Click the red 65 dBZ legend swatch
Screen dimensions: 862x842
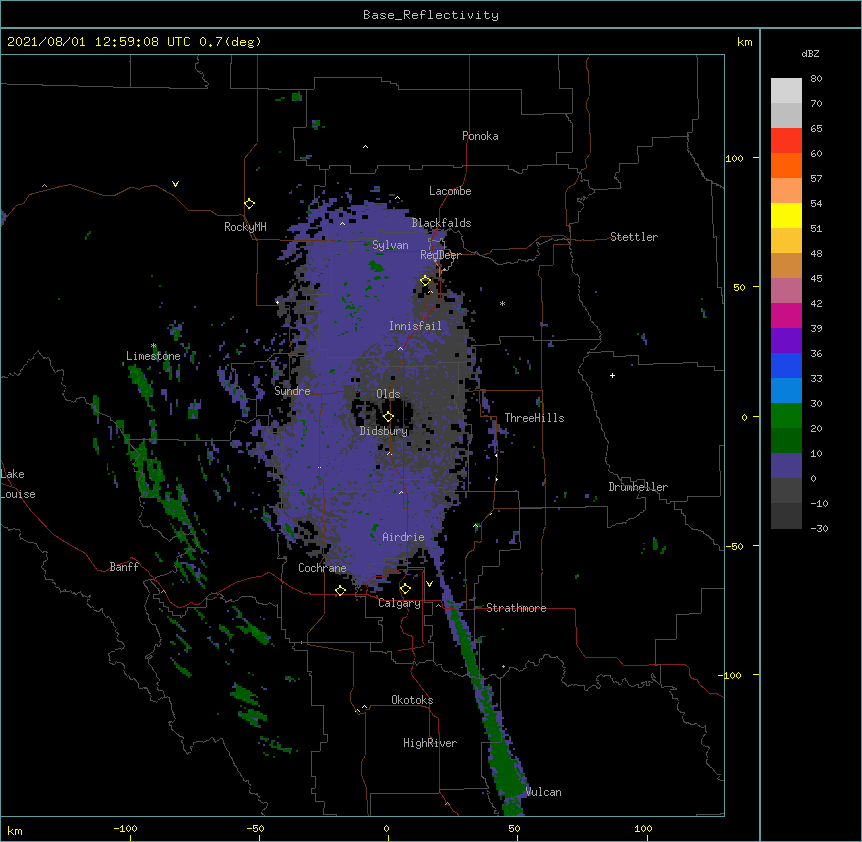[786, 141]
